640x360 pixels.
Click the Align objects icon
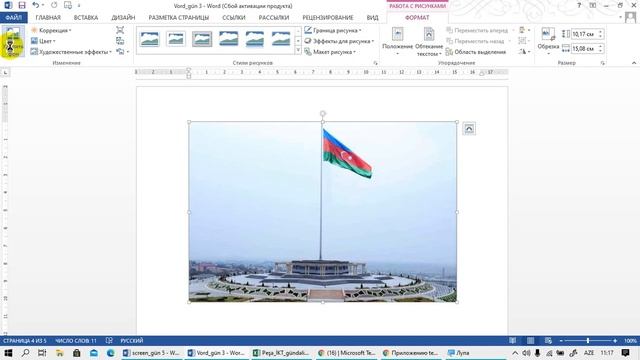coord(524,30)
